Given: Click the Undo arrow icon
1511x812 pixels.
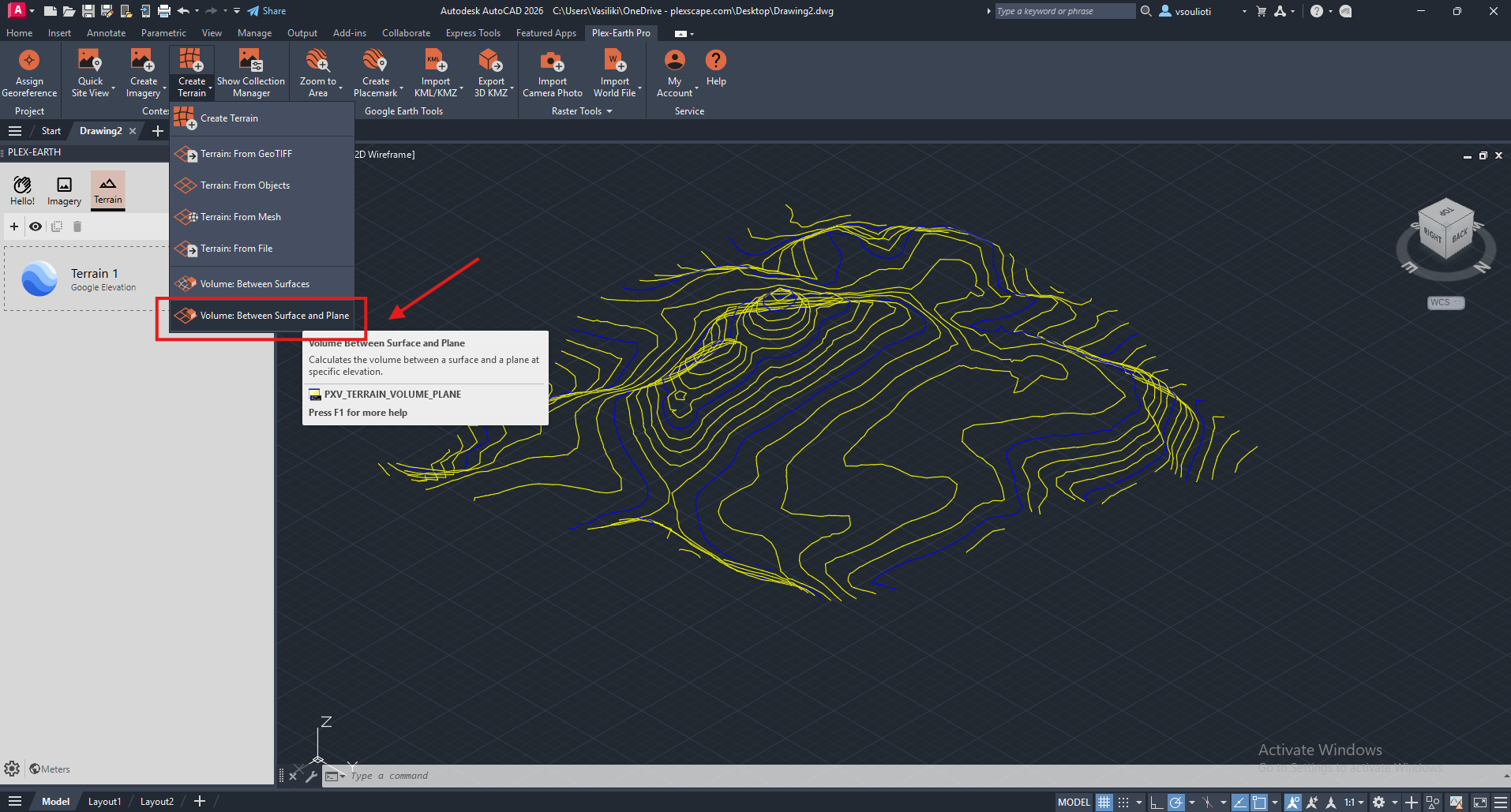Looking at the screenshot, I should [x=183, y=11].
